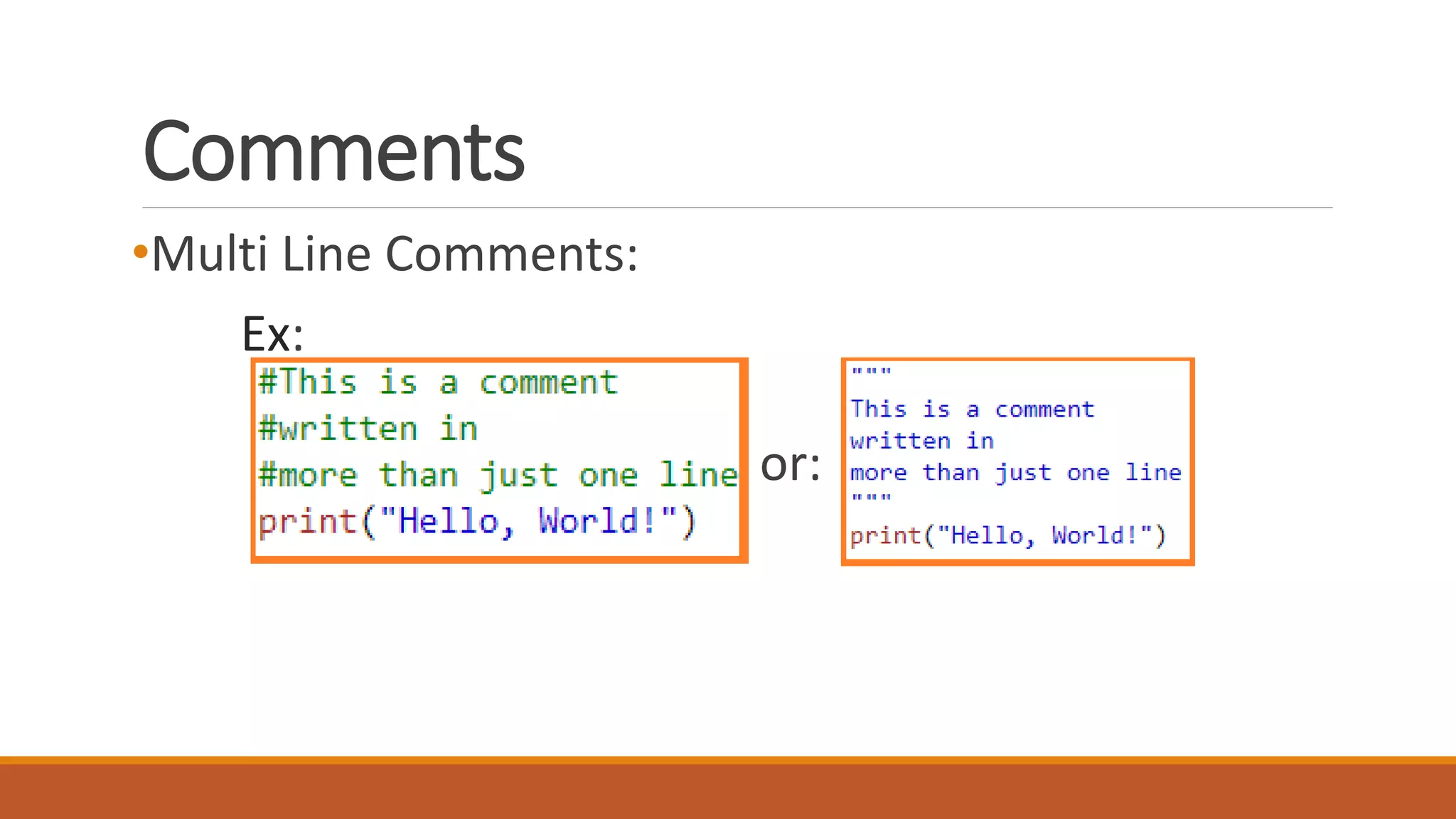Click the #more than just one line text

pyautogui.click(x=498, y=475)
